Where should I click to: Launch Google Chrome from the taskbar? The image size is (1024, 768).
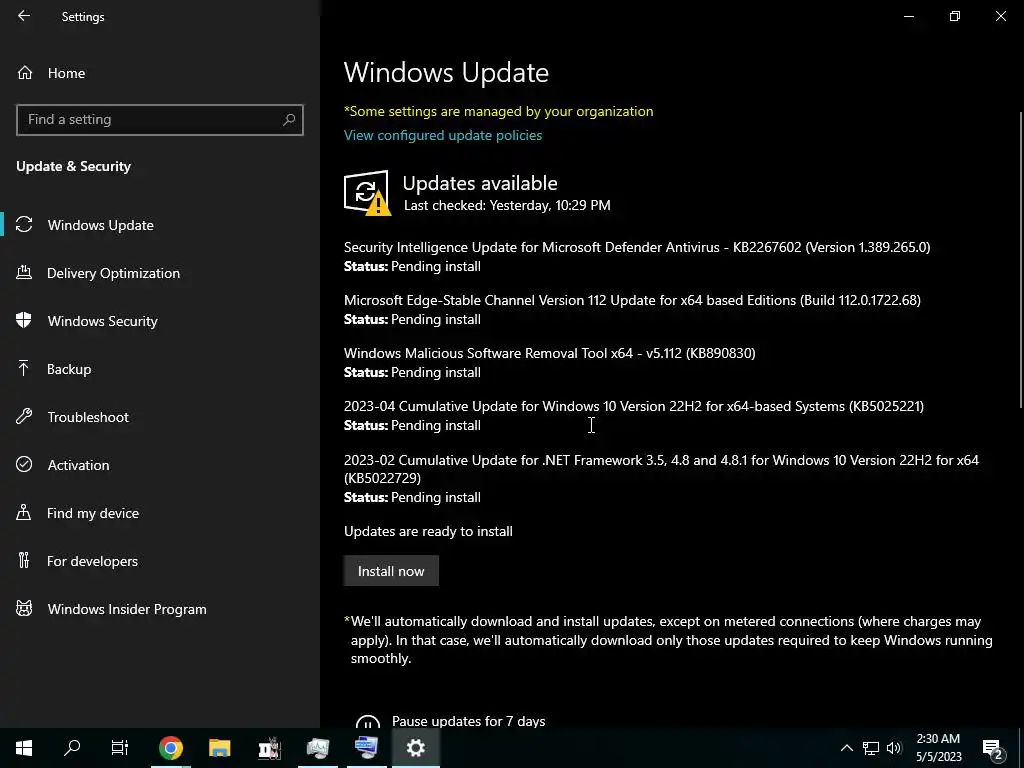tap(170, 748)
